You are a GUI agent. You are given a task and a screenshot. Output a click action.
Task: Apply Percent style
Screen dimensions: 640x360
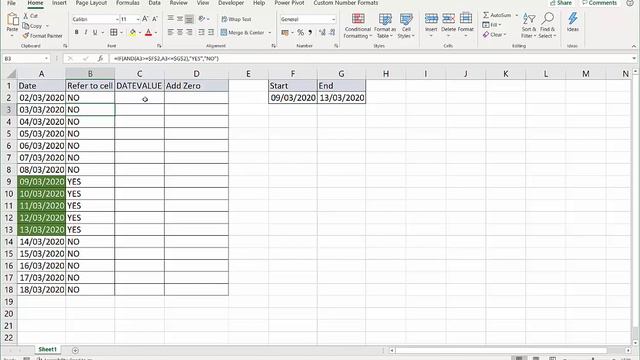pyautogui.click(x=300, y=32)
